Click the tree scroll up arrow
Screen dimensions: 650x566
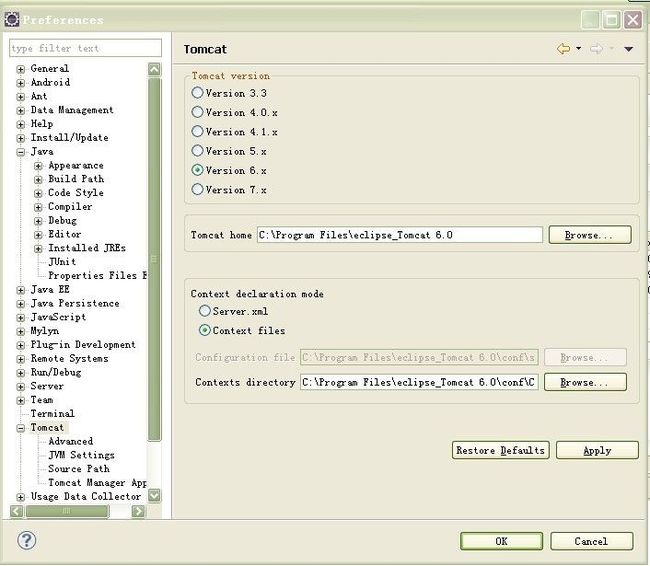[154, 69]
